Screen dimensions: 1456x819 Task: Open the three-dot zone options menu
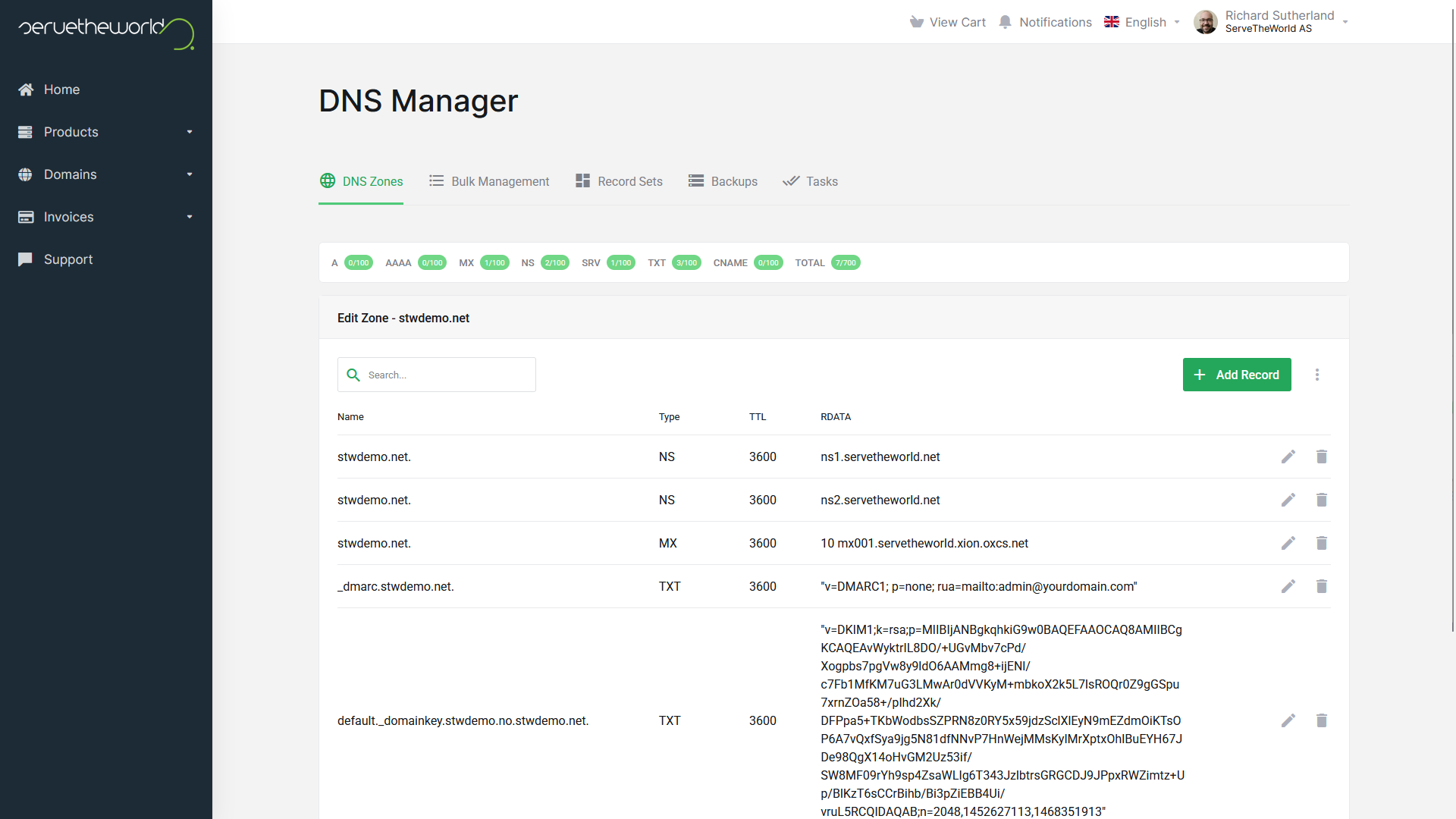1317,375
